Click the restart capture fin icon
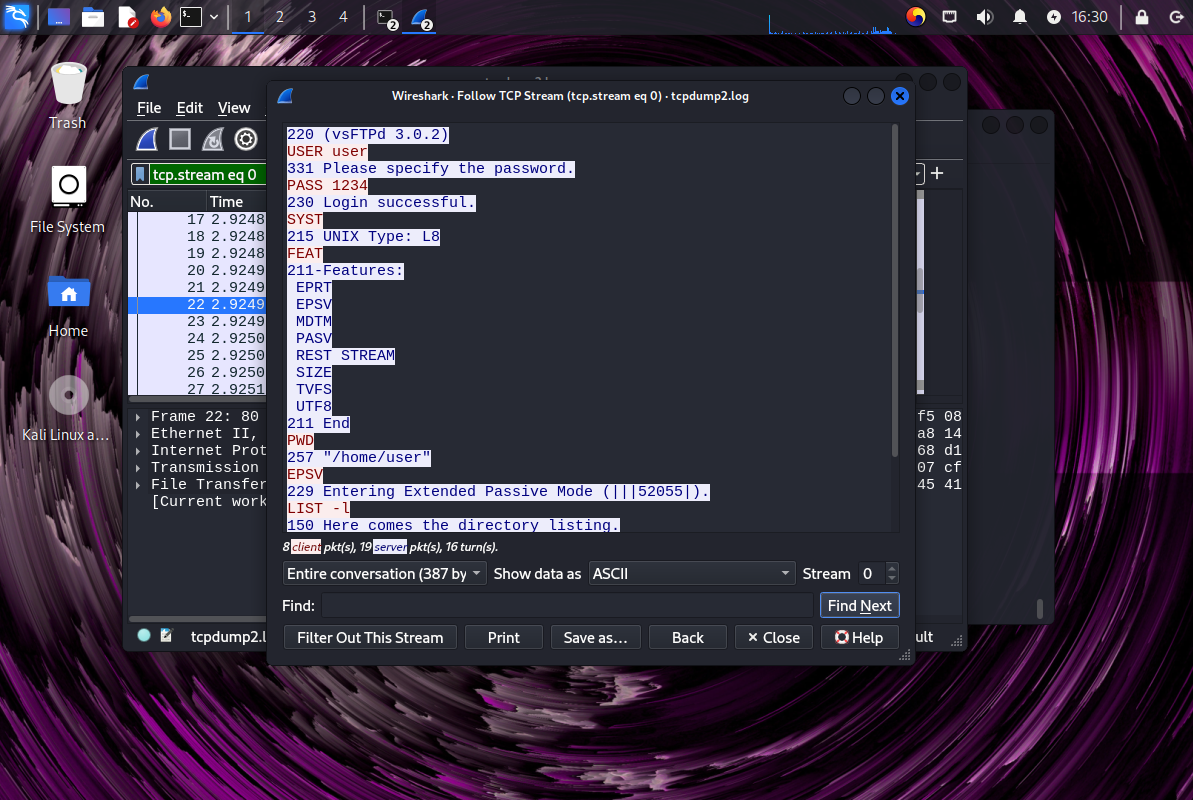The height and width of the screenshot is (800, 1193). pos(213,139)
